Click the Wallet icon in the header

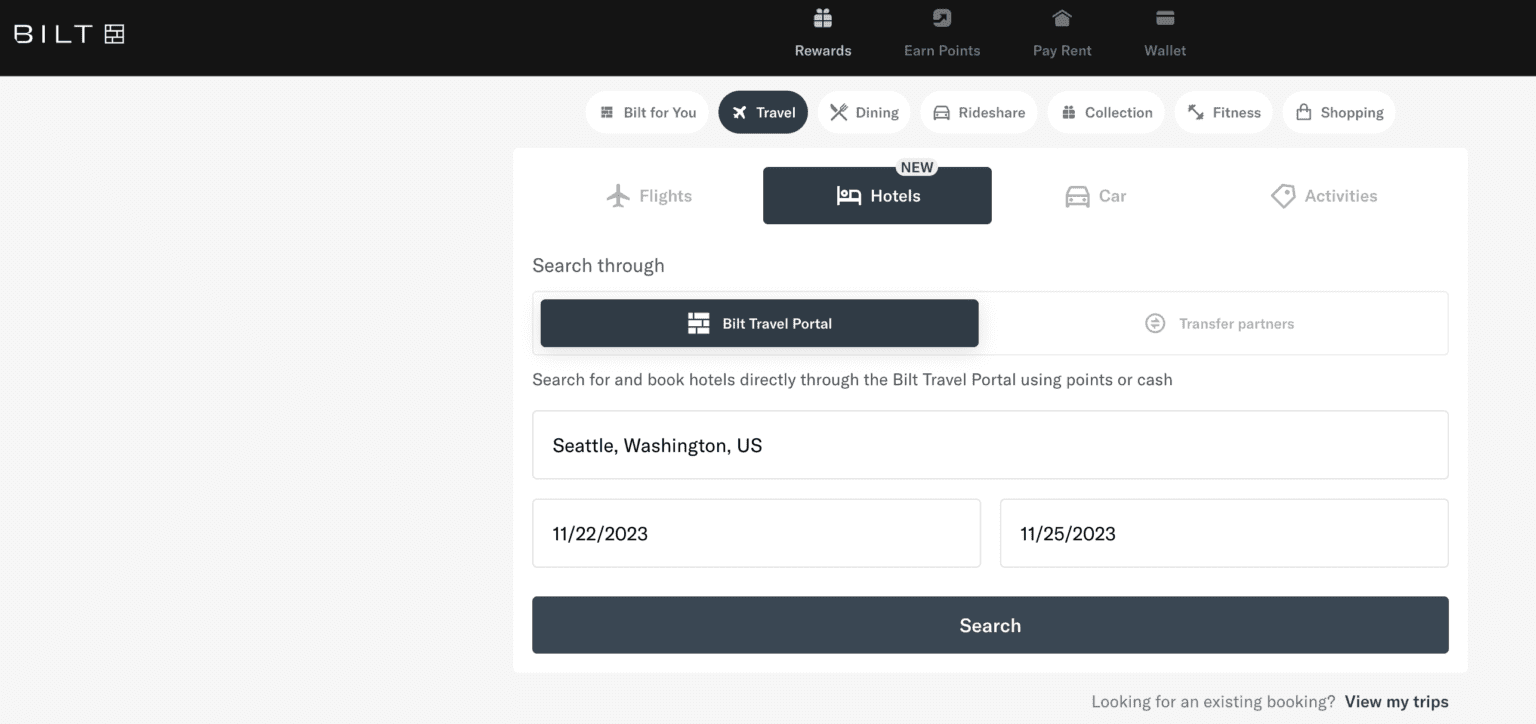coord(1164,18)
